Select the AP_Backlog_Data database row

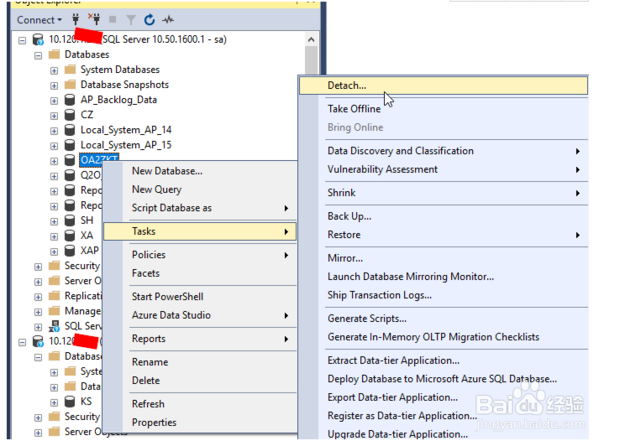click(119, 100)
